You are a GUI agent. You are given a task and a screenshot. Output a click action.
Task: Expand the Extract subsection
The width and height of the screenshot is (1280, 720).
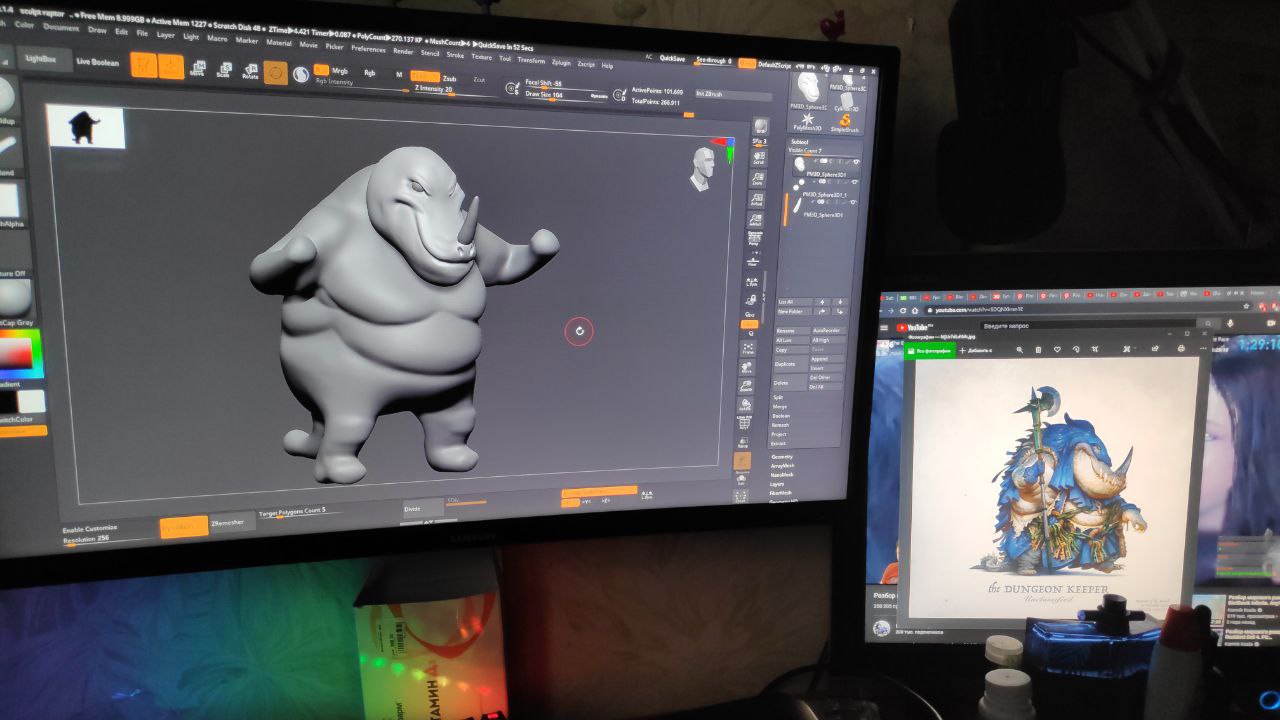[779, 443]
